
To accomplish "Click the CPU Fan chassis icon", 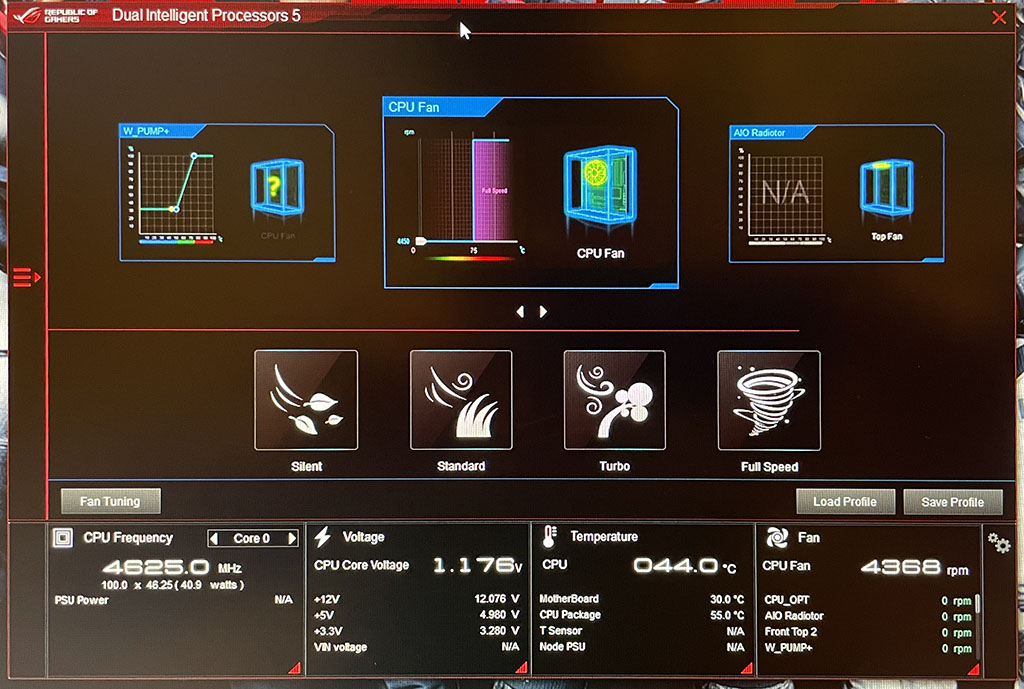I will click(x=600, y=185).
